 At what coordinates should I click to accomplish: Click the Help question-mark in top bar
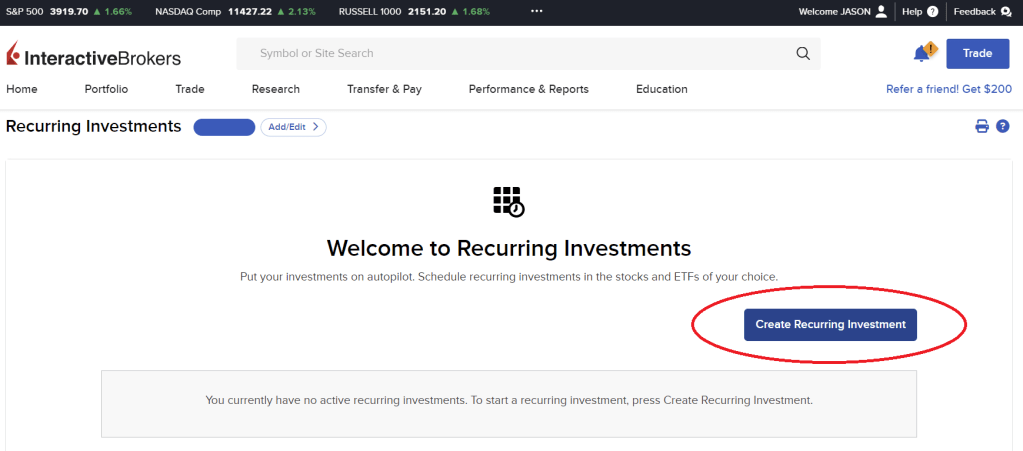pos(933,12)
